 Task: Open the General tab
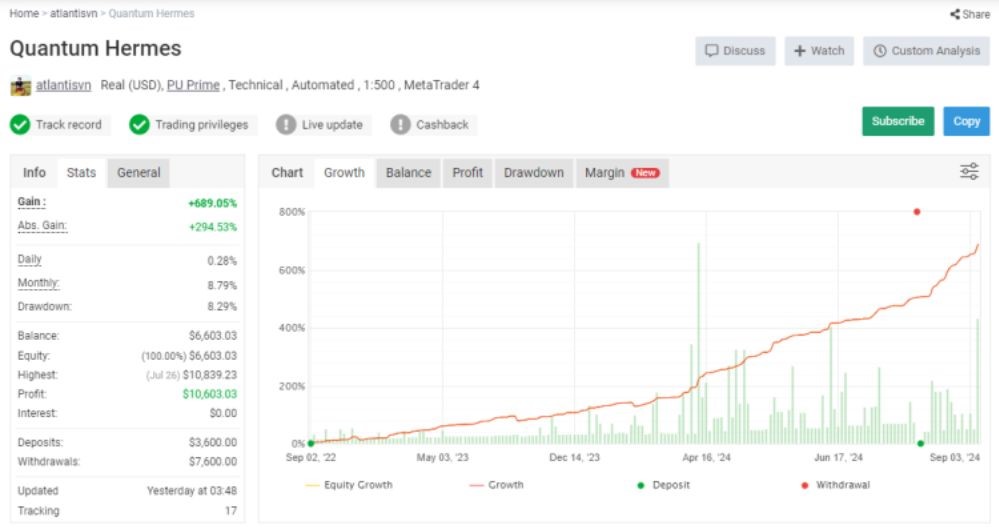click(138, 172)
